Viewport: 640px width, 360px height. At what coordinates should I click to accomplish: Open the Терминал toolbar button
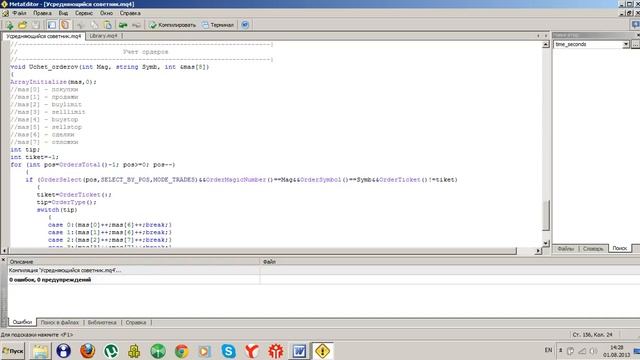218,25
